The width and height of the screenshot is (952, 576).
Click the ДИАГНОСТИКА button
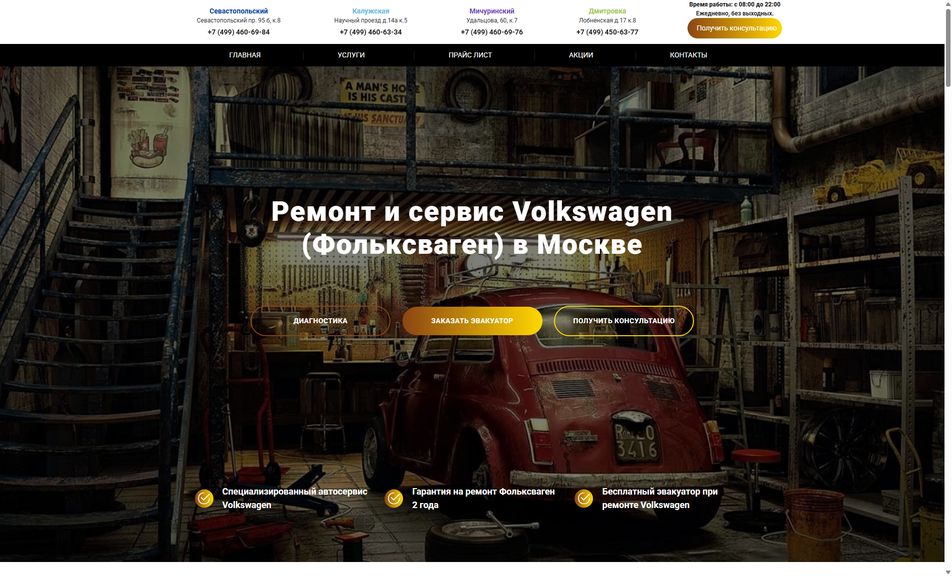(x=321, y=320)
